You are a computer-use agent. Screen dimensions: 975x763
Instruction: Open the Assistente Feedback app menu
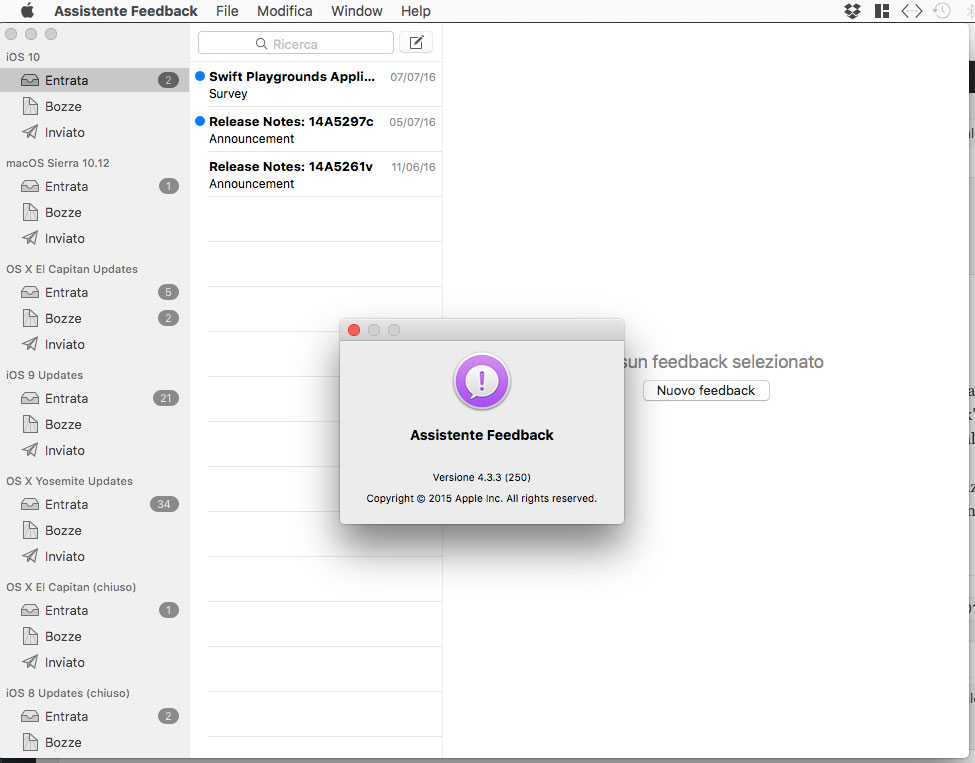126,11
